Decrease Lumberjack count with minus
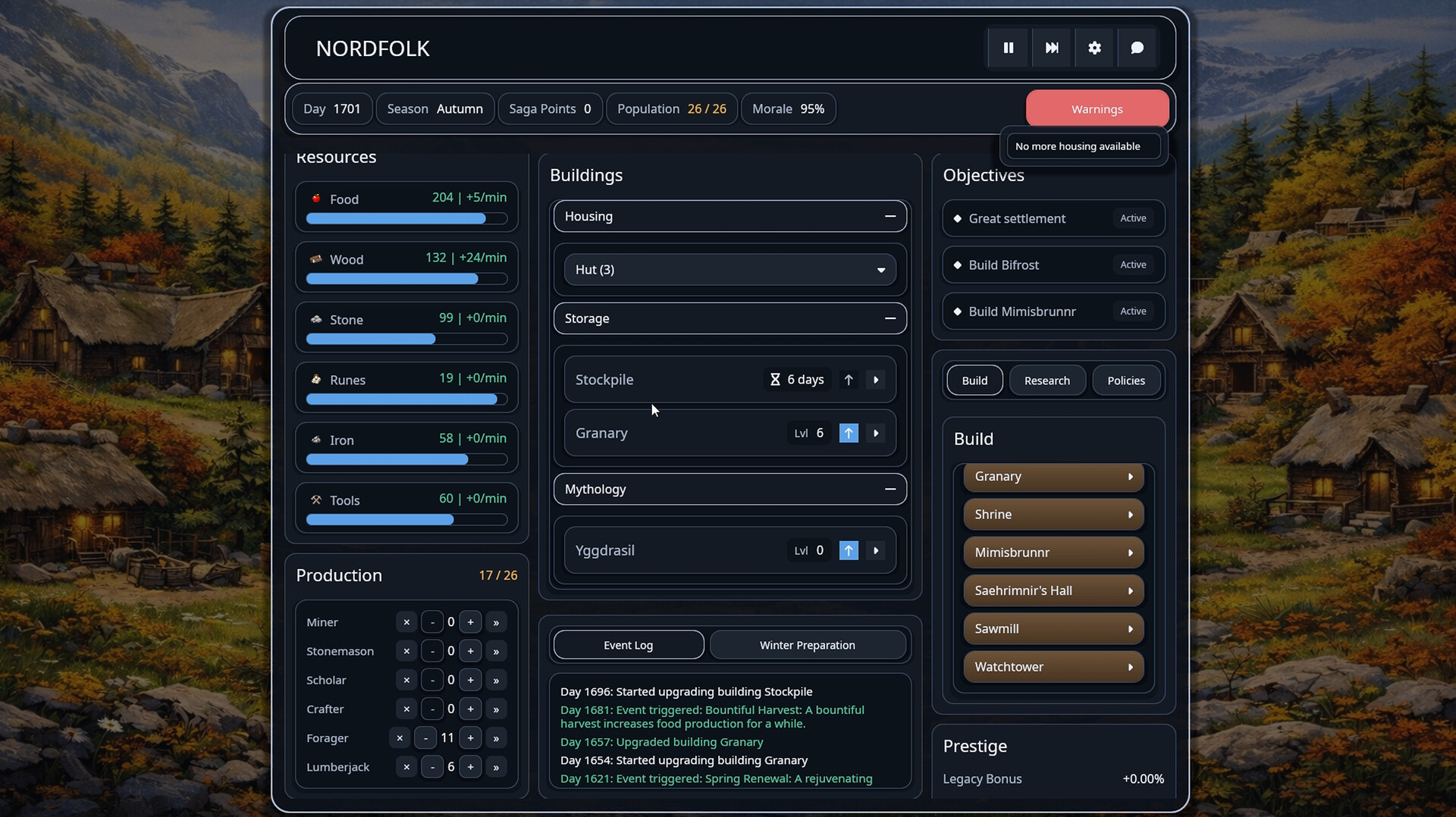The image size is (1456, 817). pos(432,767)
